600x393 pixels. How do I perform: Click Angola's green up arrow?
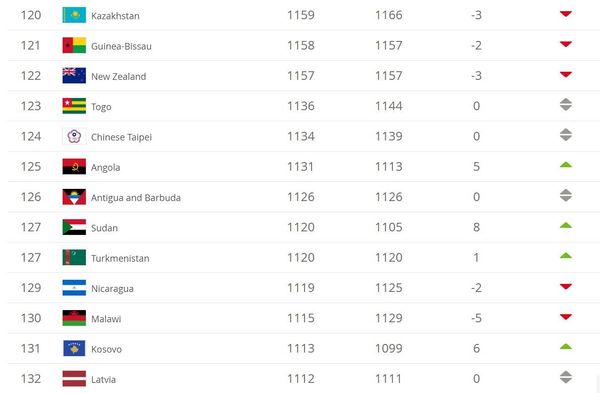[x=566, y=165]
